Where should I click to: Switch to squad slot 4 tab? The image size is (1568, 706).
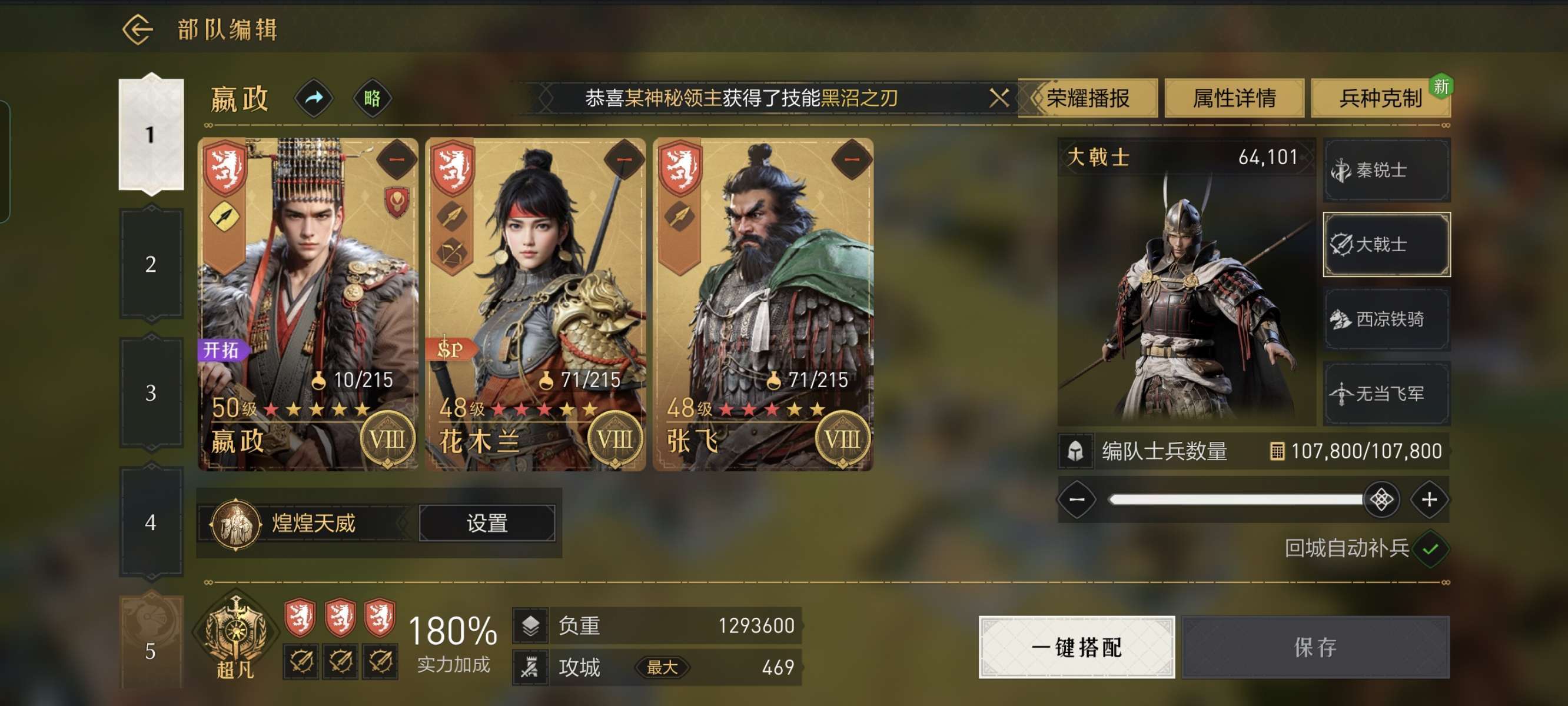151,522
